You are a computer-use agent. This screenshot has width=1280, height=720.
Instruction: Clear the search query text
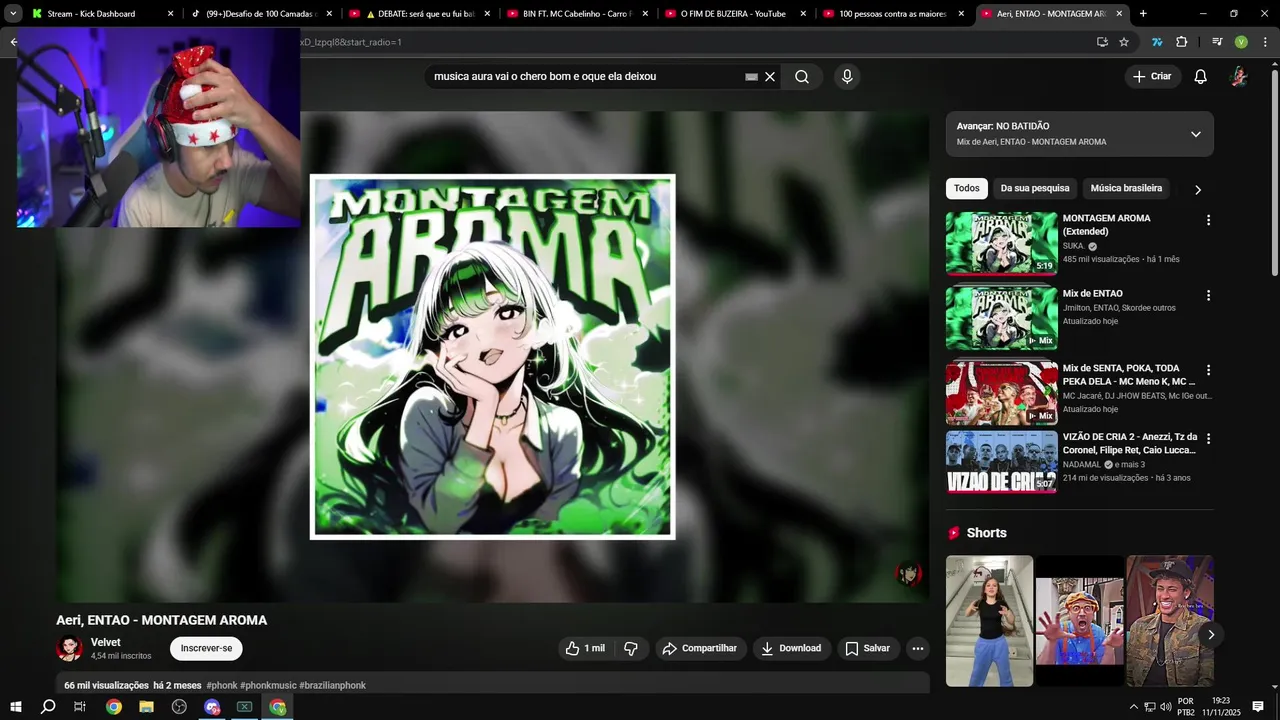770,77
